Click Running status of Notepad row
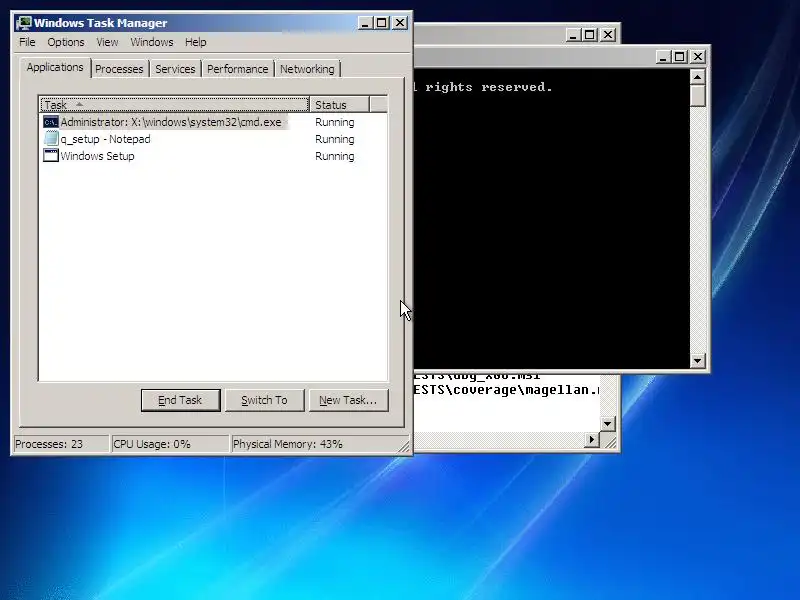Viewport: 800px width, 600px height. (335, 139)
